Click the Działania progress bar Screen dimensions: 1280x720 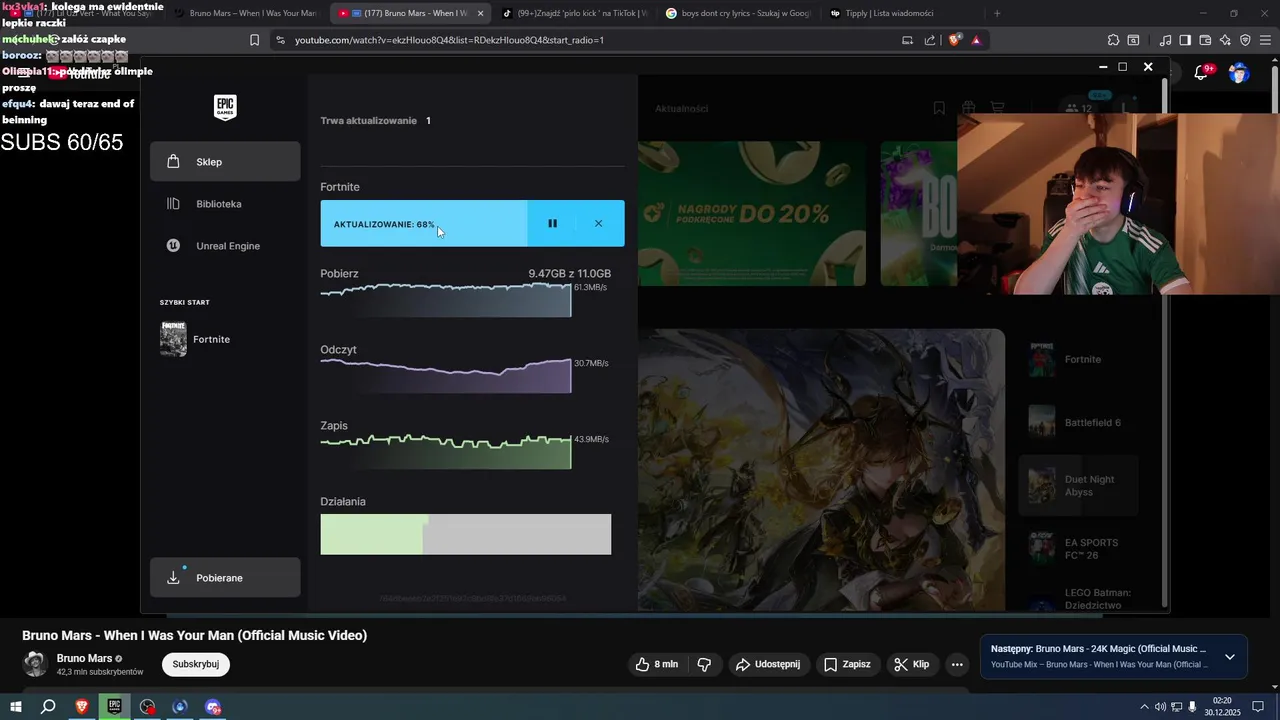click(466, 534)
